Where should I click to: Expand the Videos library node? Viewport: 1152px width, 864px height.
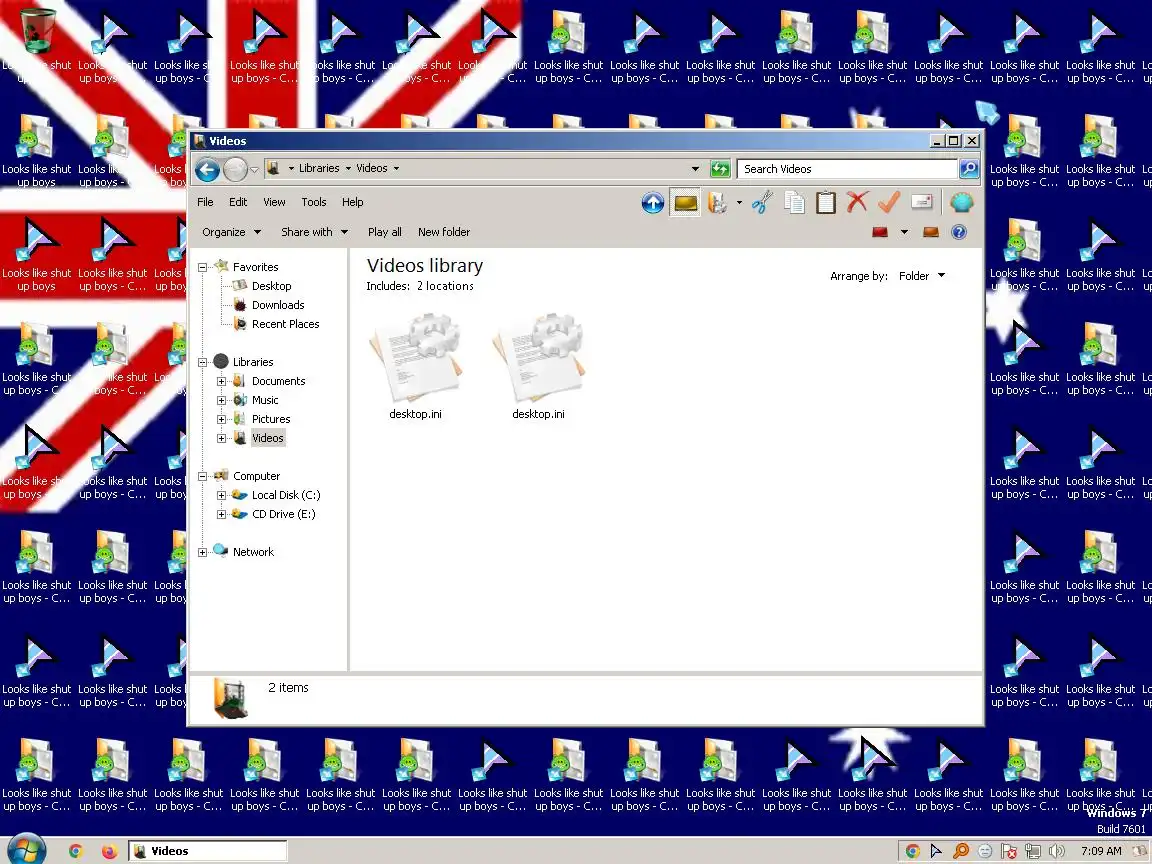tap(221, 439)
